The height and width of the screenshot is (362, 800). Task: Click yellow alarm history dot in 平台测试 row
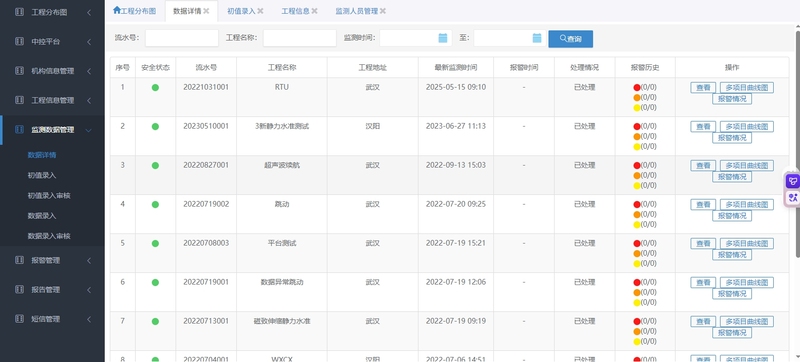tap(637, 264)
